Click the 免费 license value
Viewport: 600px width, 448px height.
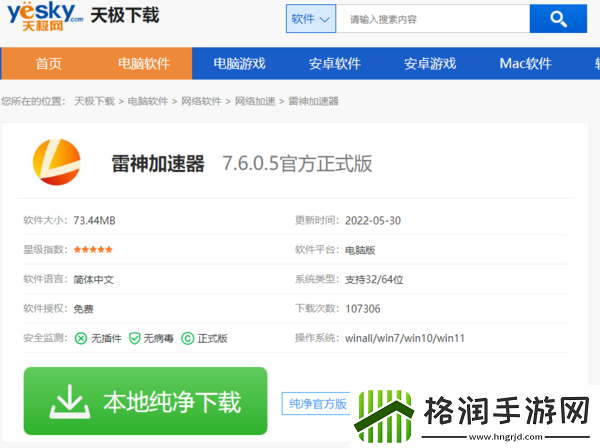pos(83,309)
